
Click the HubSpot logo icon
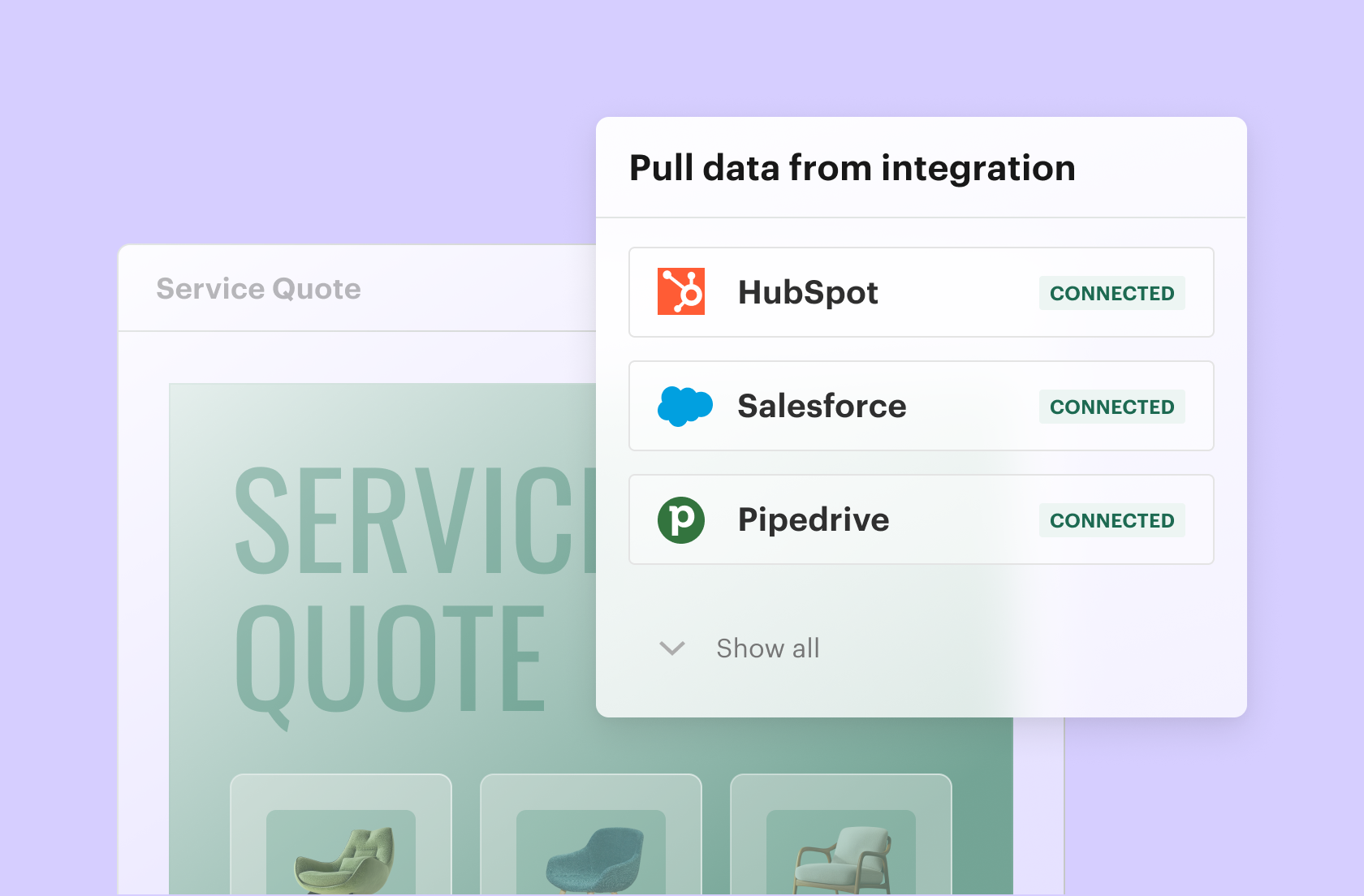pyautogui.click(x=680, y=291)
